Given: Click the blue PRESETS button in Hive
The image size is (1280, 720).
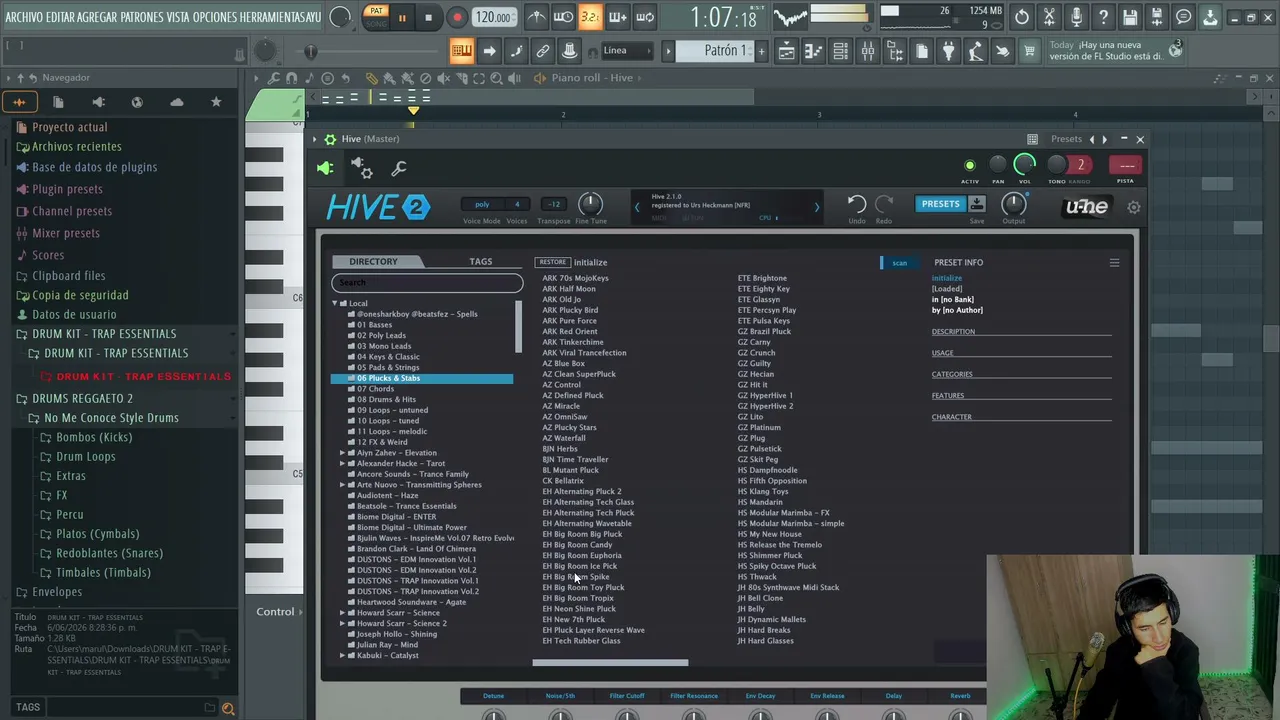Looking at the screenshot, I should (940, 204).
